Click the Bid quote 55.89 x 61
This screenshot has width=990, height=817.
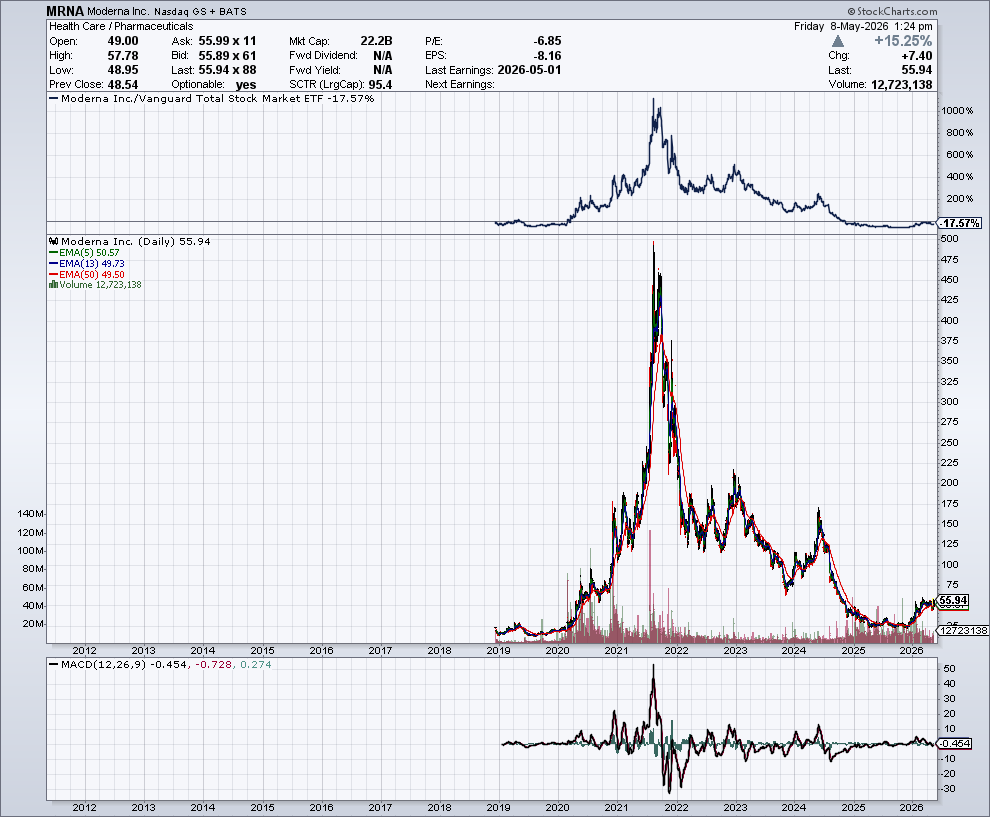(x=227, y=56)
